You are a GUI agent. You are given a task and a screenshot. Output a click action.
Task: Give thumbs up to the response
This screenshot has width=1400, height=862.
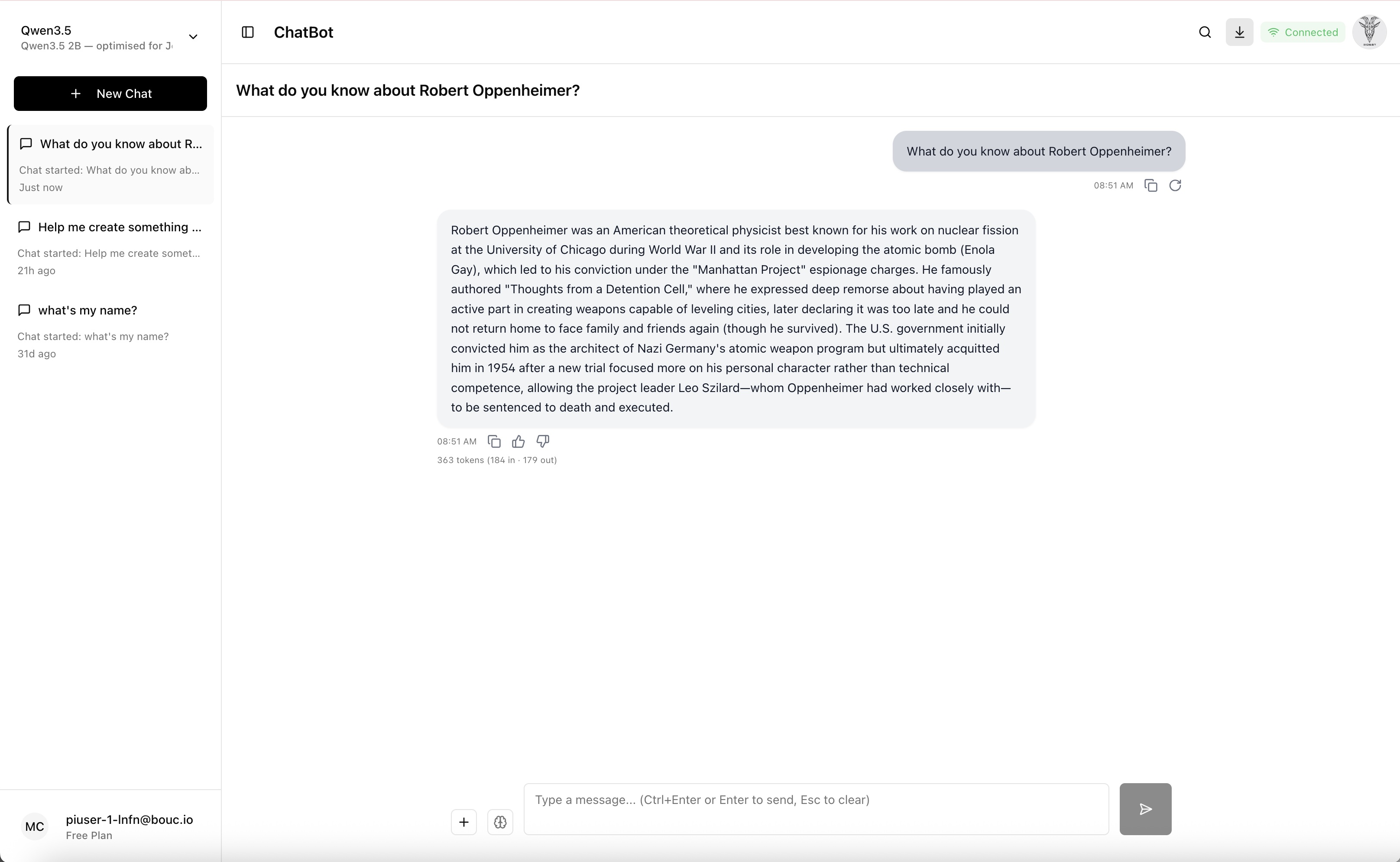(518, 441)
